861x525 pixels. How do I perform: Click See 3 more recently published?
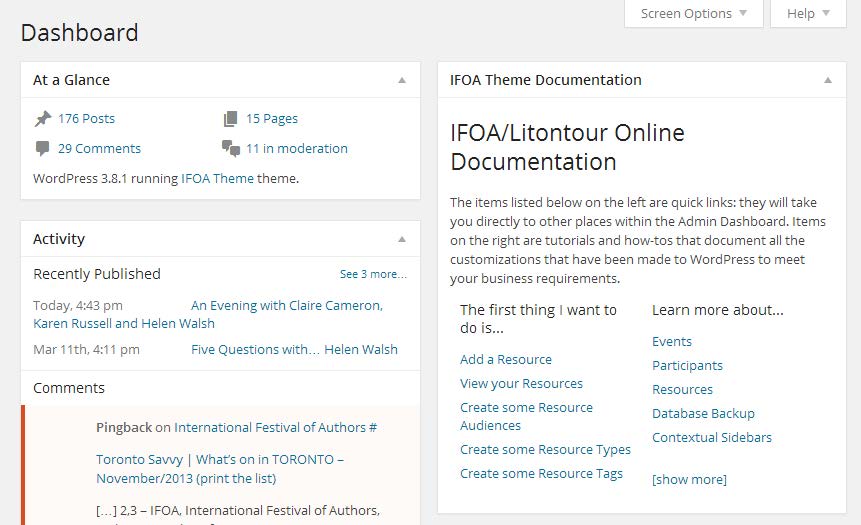point(373,274)
